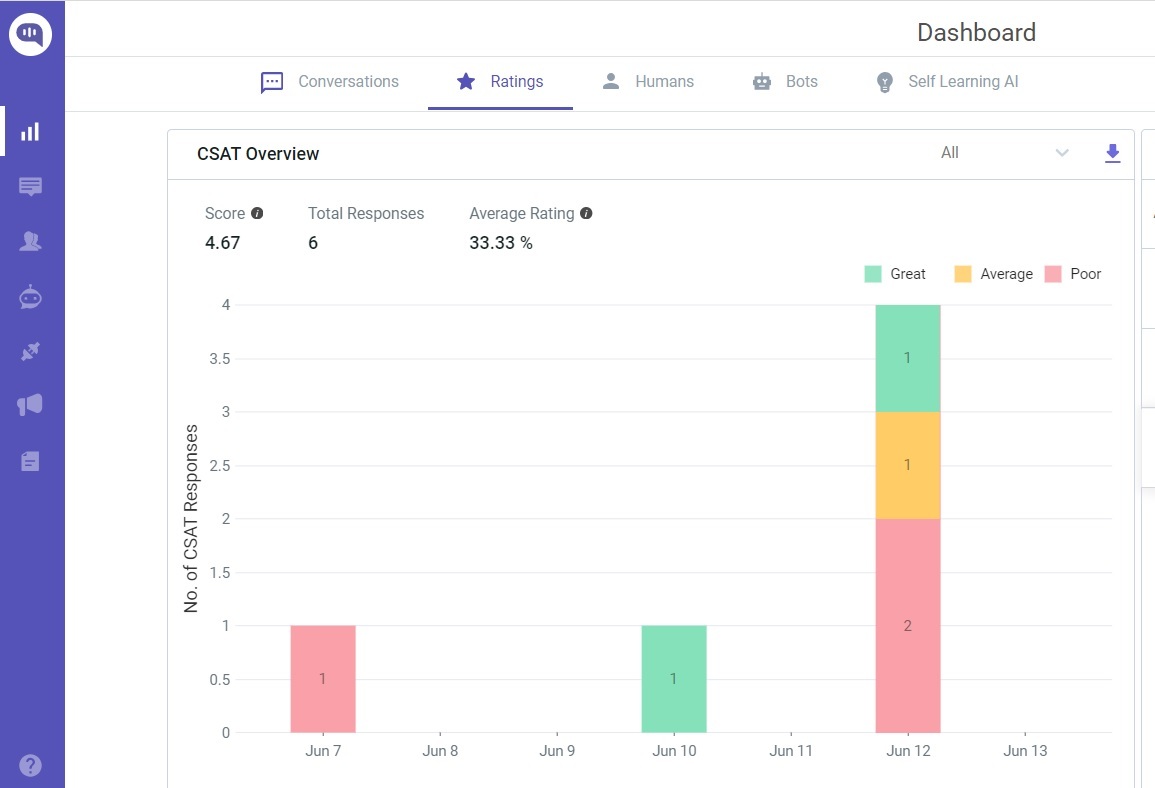Toggle the Great legend entry
The image size is (1155, 788).
click(896, 273)
